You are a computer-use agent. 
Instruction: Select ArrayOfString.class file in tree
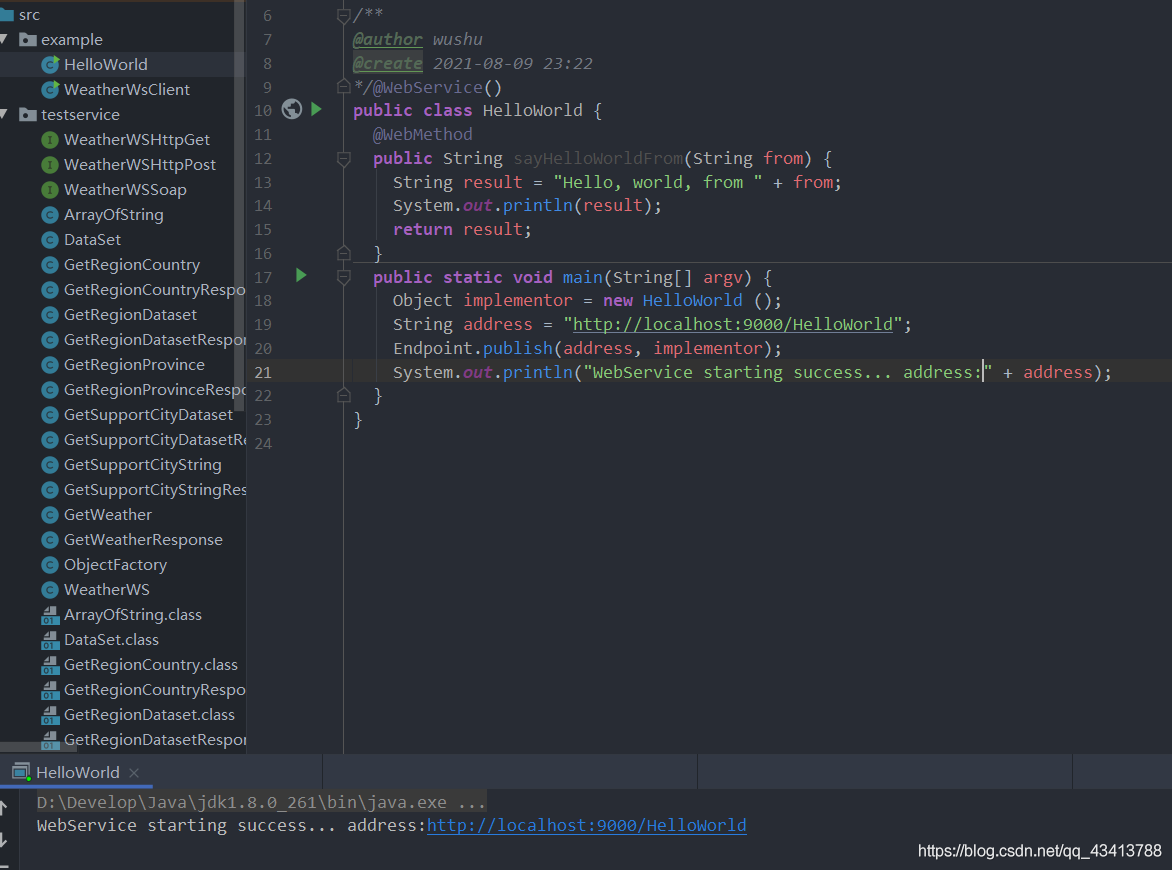click(x=132, y=615)
